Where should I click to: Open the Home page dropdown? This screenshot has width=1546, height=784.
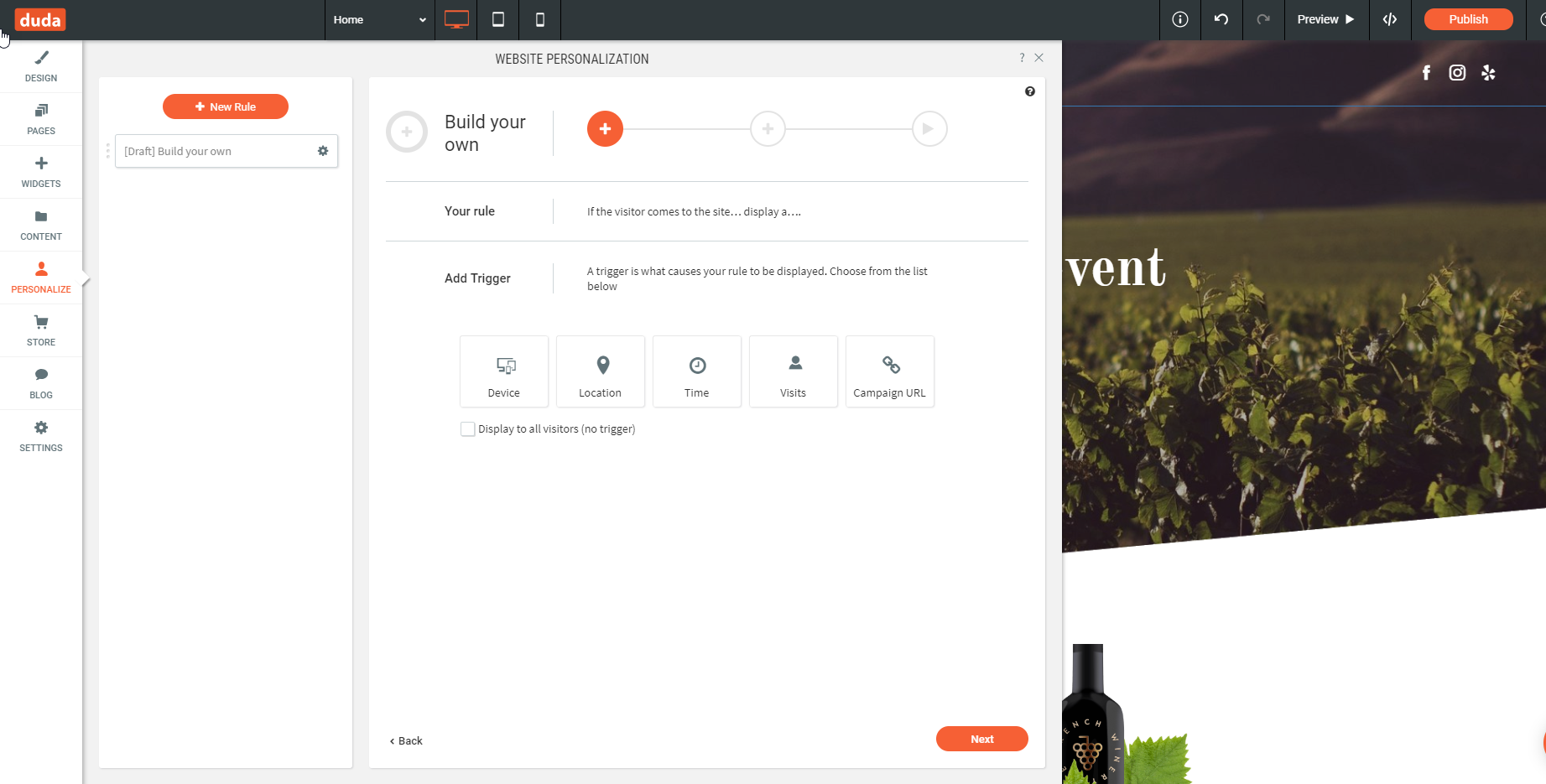(x=379, y=19)
